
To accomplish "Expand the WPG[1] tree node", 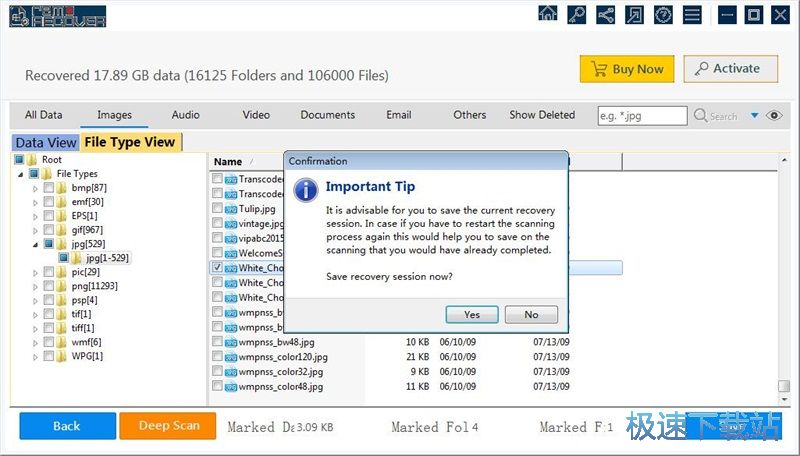I will coord(35,357).
